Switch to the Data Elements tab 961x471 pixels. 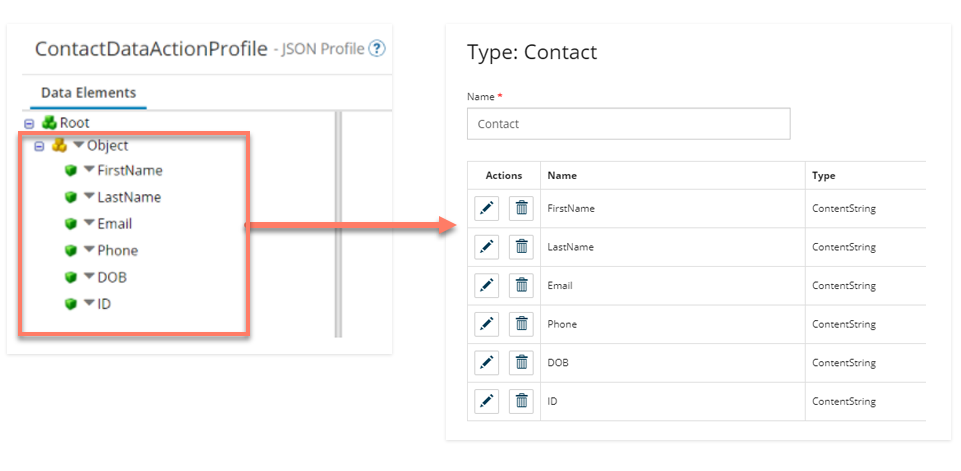pyautogui.click(x=88, y=93)
